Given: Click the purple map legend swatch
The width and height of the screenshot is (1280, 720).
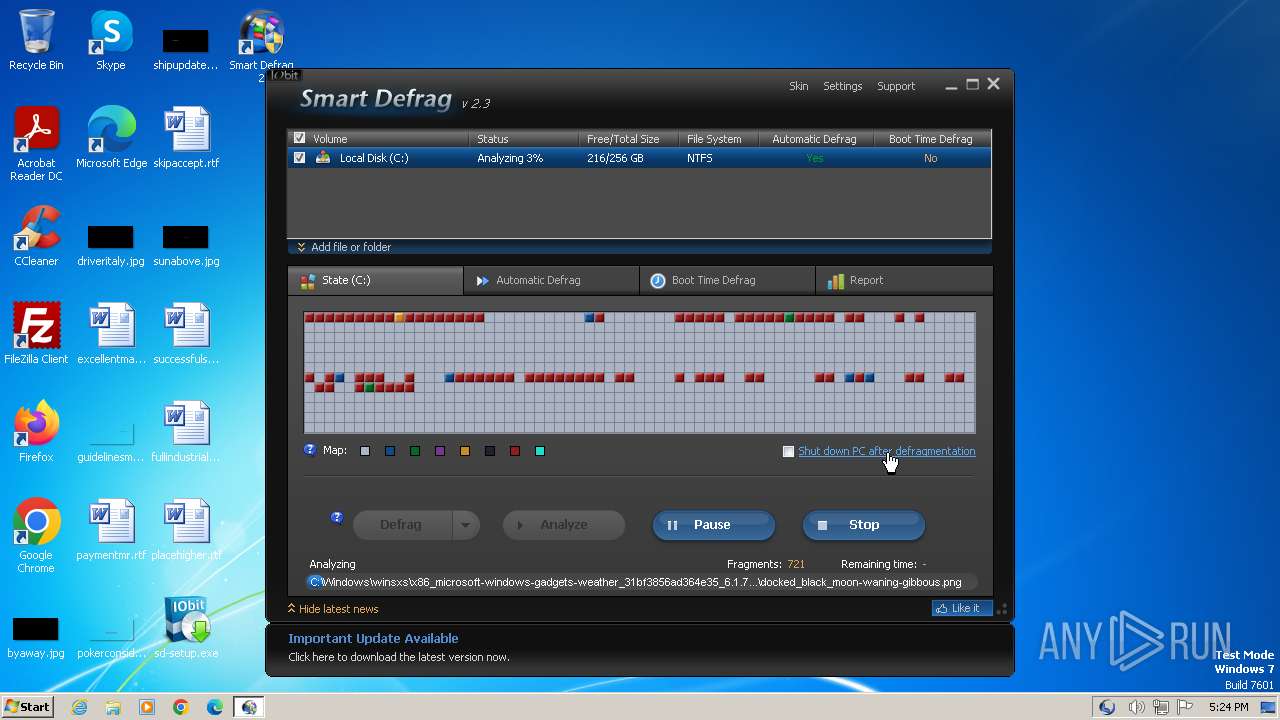Looking at the screenshot, I should tap(440, 452).
